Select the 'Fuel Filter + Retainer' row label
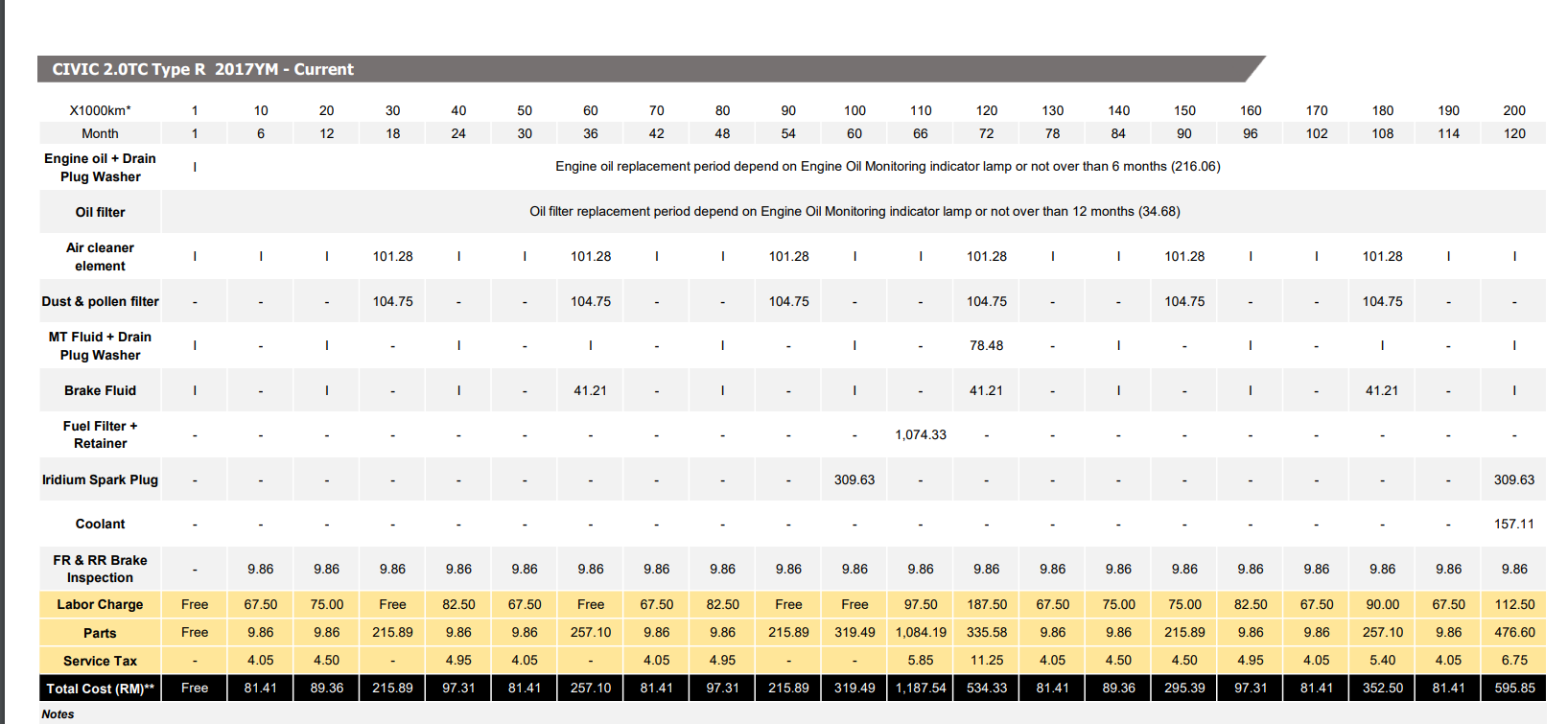Image resolution: width=1568 pixels, height=724 pixels. 100,434
